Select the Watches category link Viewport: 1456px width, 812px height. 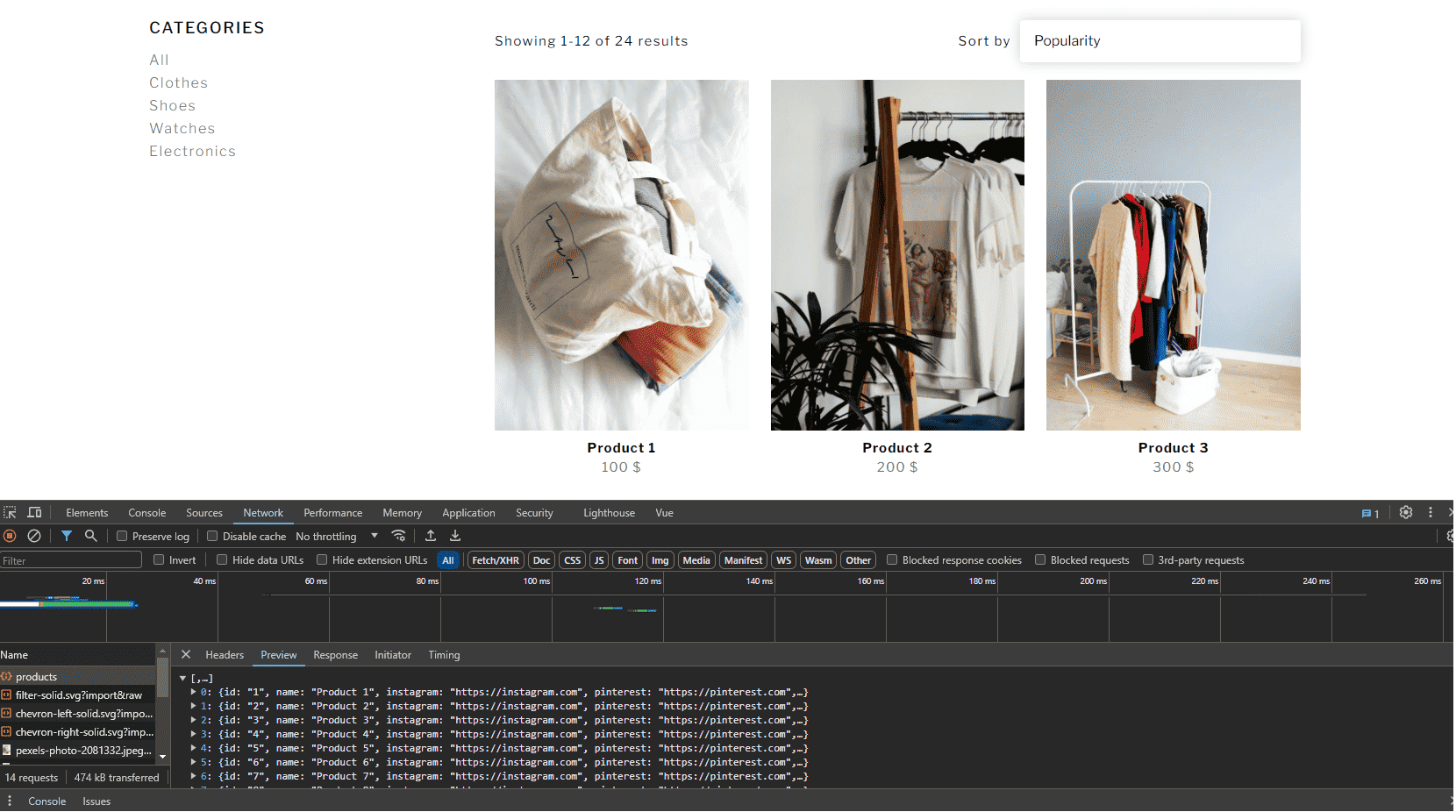coord(182,128)
